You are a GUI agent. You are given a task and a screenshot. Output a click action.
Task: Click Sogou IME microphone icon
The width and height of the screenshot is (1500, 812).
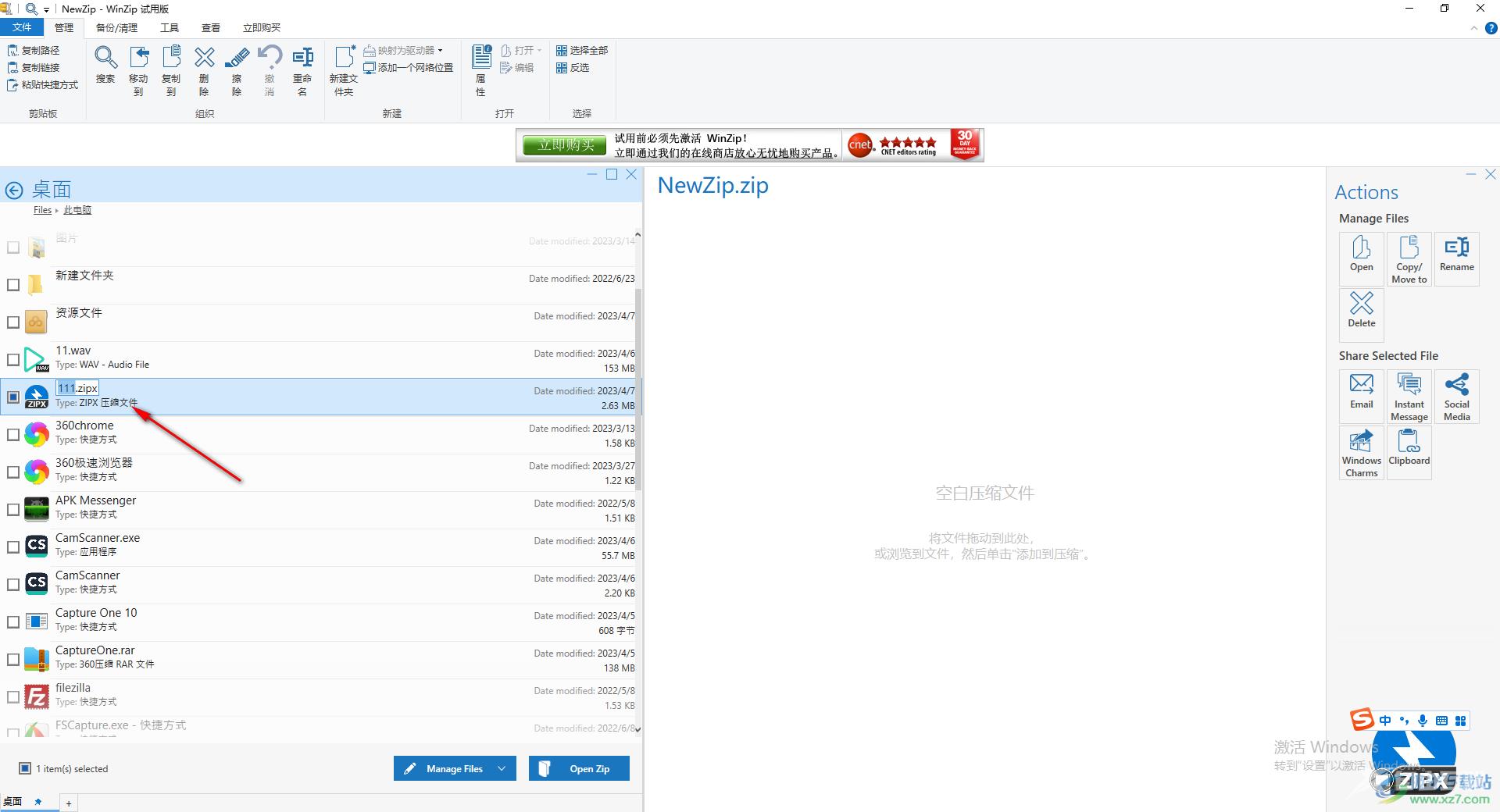click(x=1423, y=721)
